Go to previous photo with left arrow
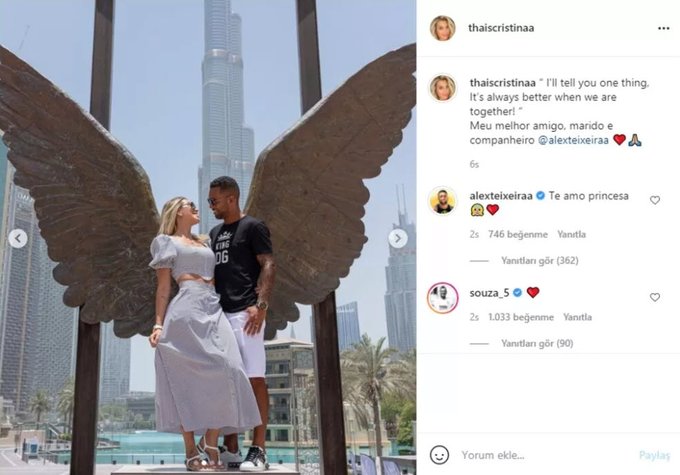The image size is (680, 475). pyautogui.click(x=18, y=238)
